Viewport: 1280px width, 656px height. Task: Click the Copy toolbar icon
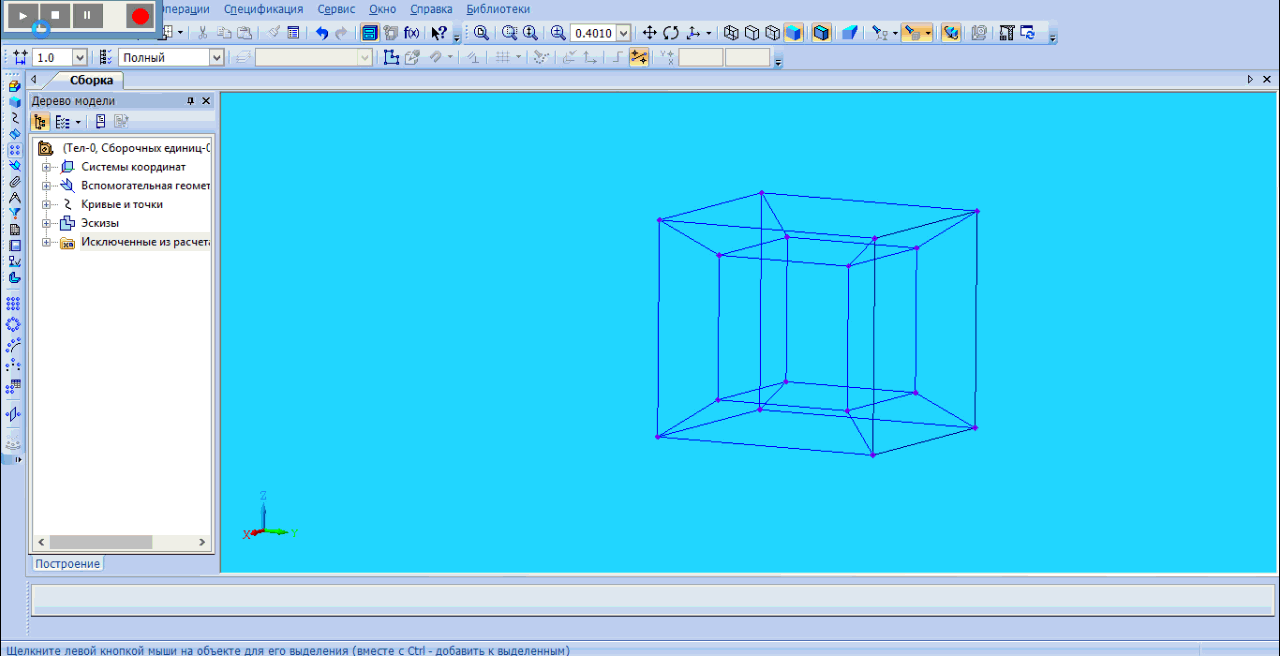pos(224,33)
